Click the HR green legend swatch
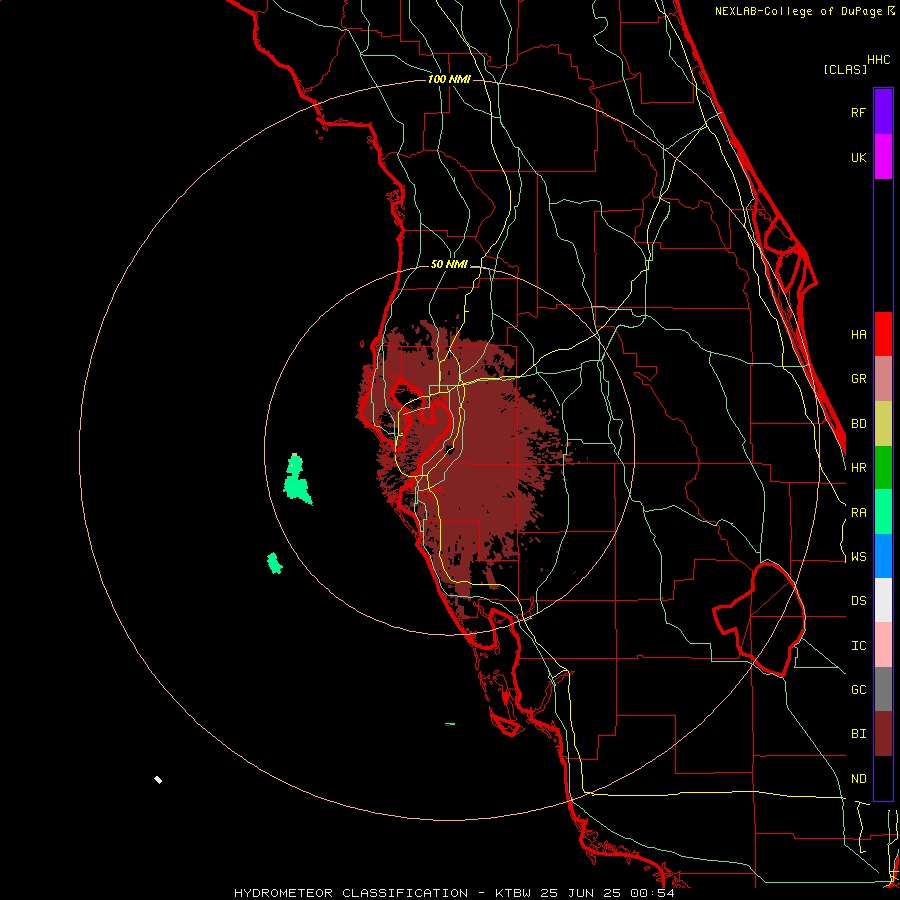900x900 pixels. 883,467
